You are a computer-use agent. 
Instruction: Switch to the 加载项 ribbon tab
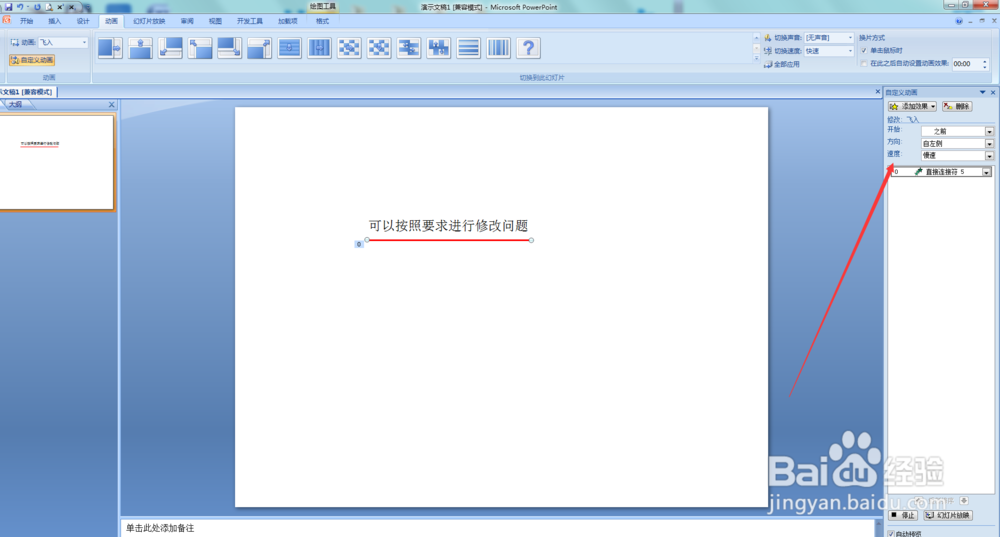(288, 21)
